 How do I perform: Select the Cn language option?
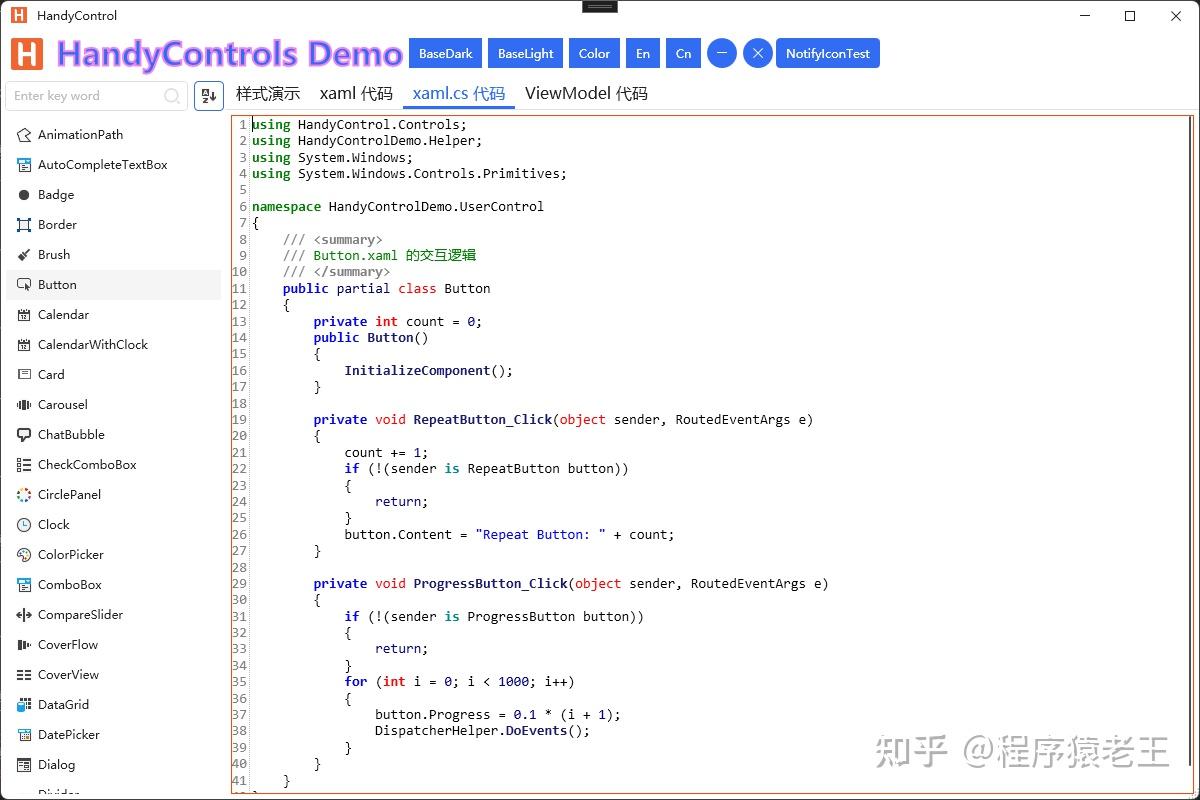point(683,53)
